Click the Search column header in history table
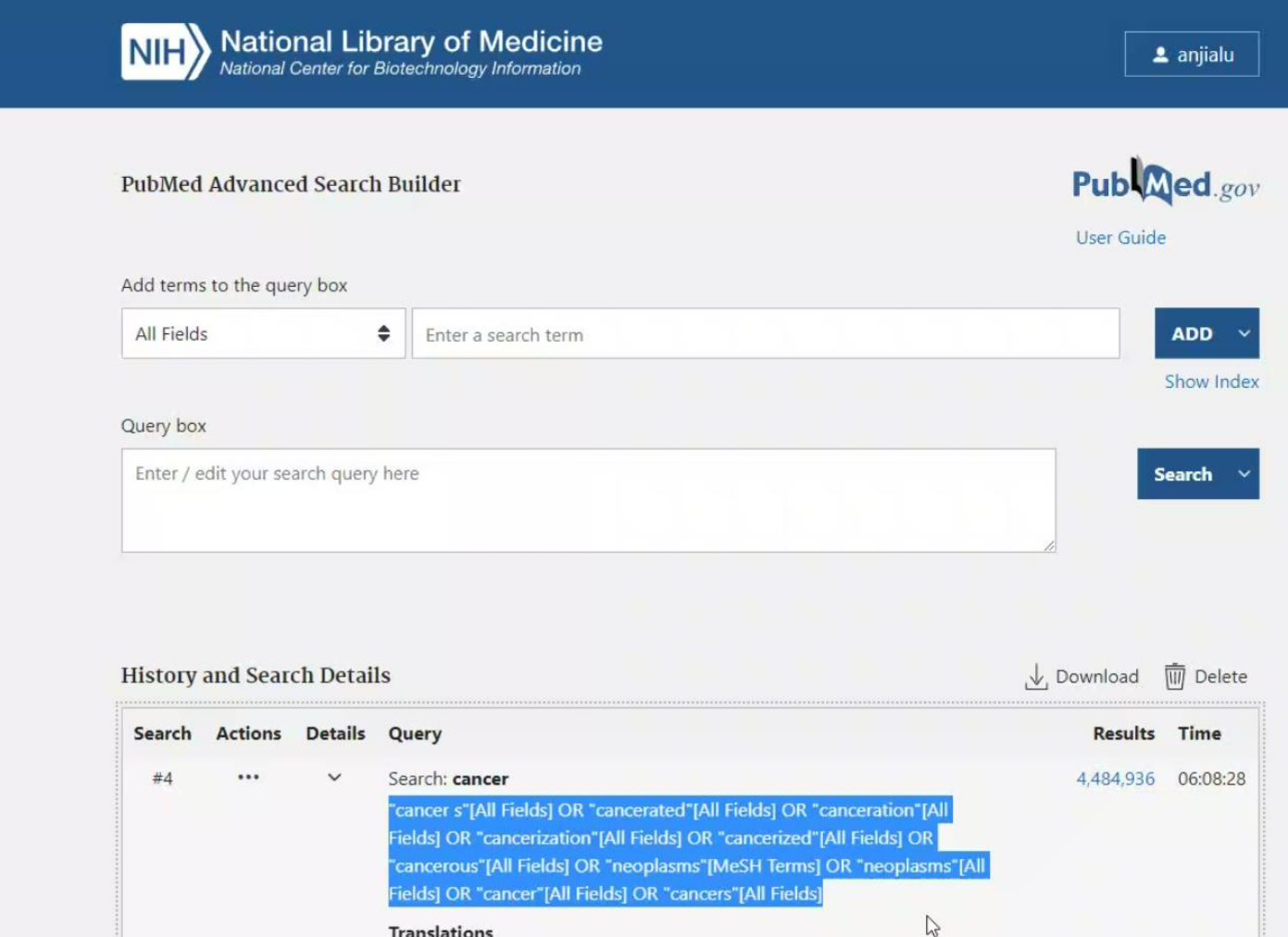This screenshot has width=1288, height=937. tap(162, 733)
